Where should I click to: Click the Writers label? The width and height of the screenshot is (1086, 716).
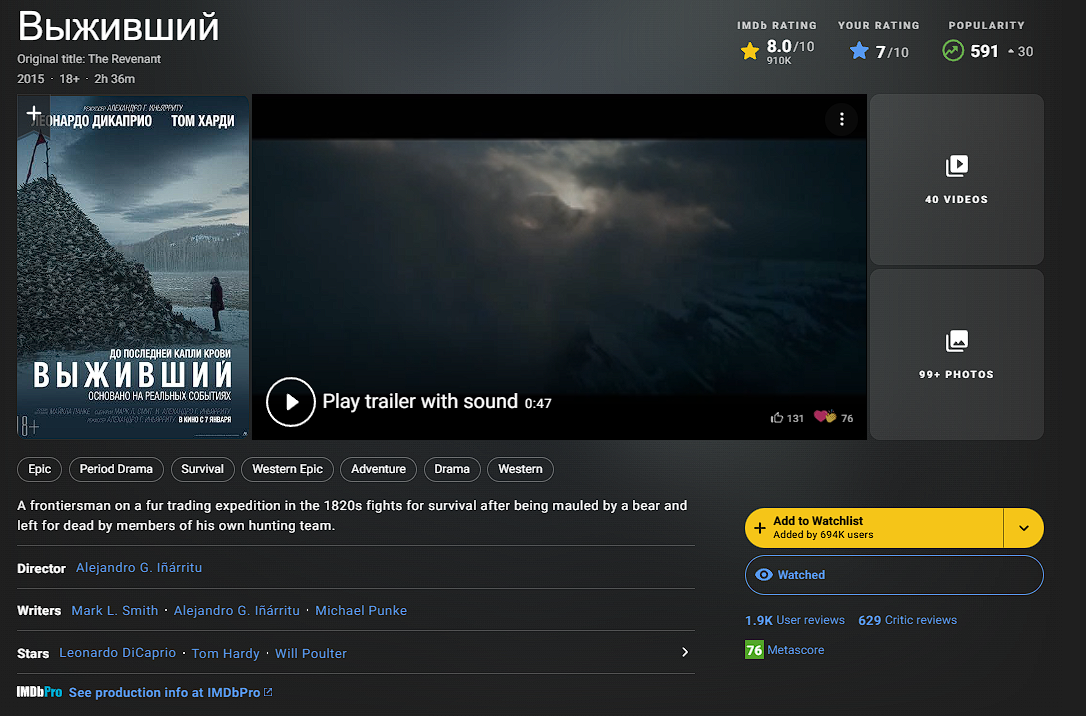point(39,611)
